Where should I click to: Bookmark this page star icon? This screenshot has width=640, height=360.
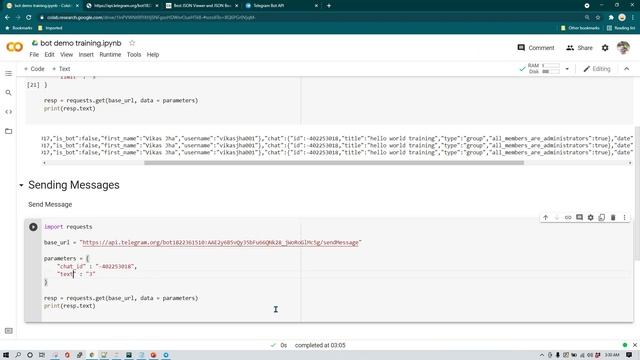pos(598,18)
